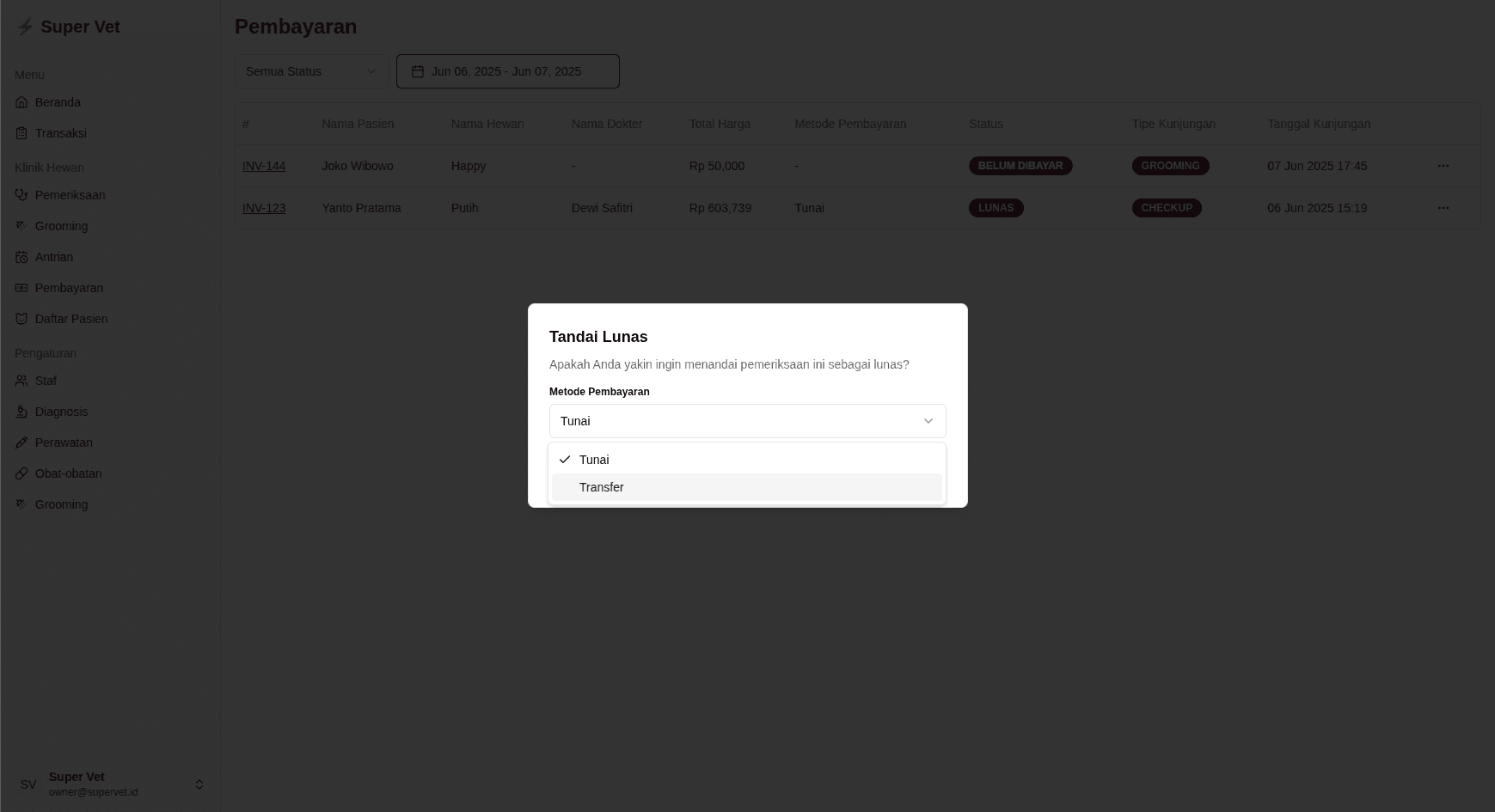Open the date range picker Jun 06 - Jun 07
This screenshot has width=1495, height=812.
tap(507, 71)
